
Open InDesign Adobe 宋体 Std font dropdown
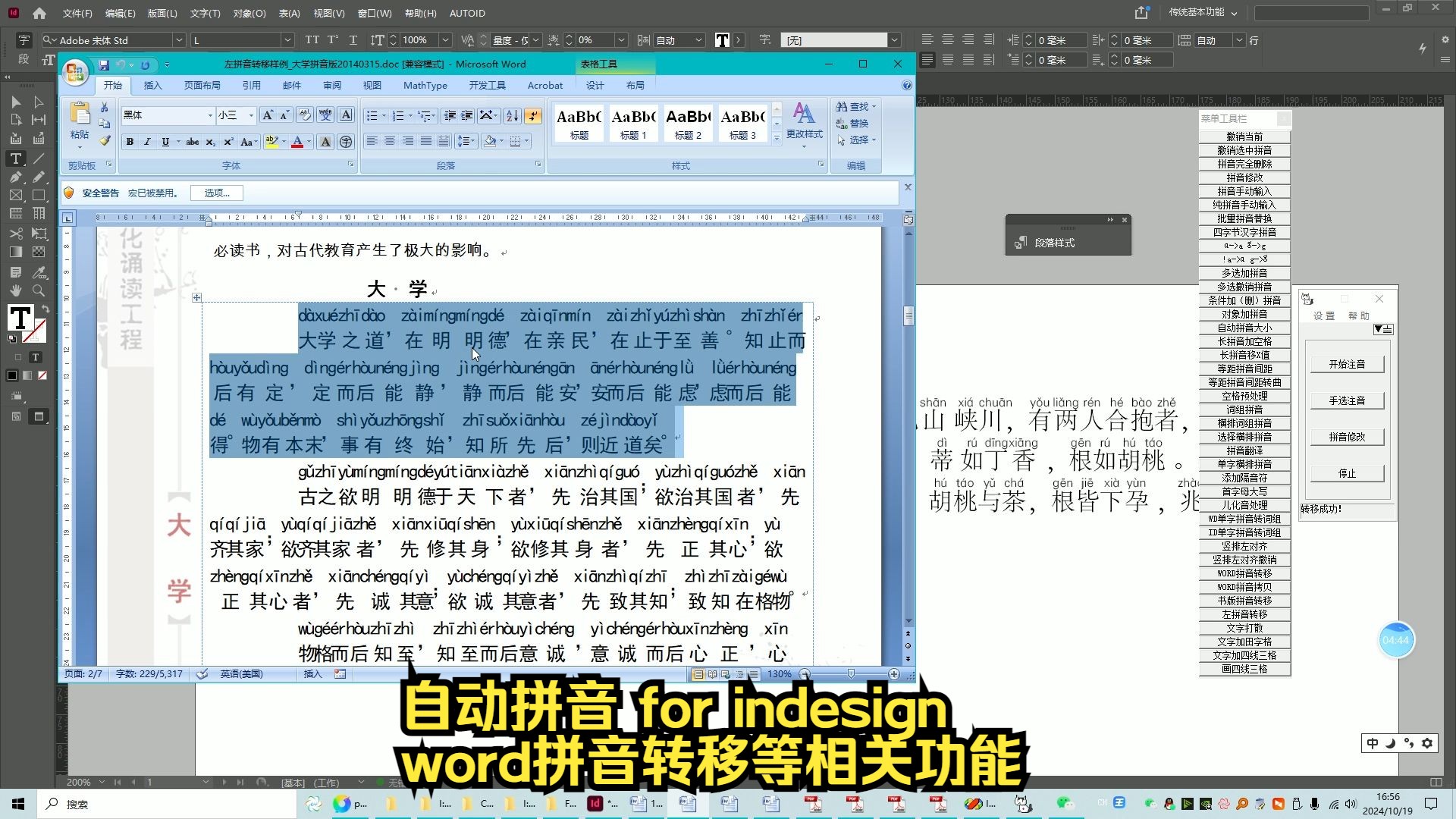click(x=179, y=40)
